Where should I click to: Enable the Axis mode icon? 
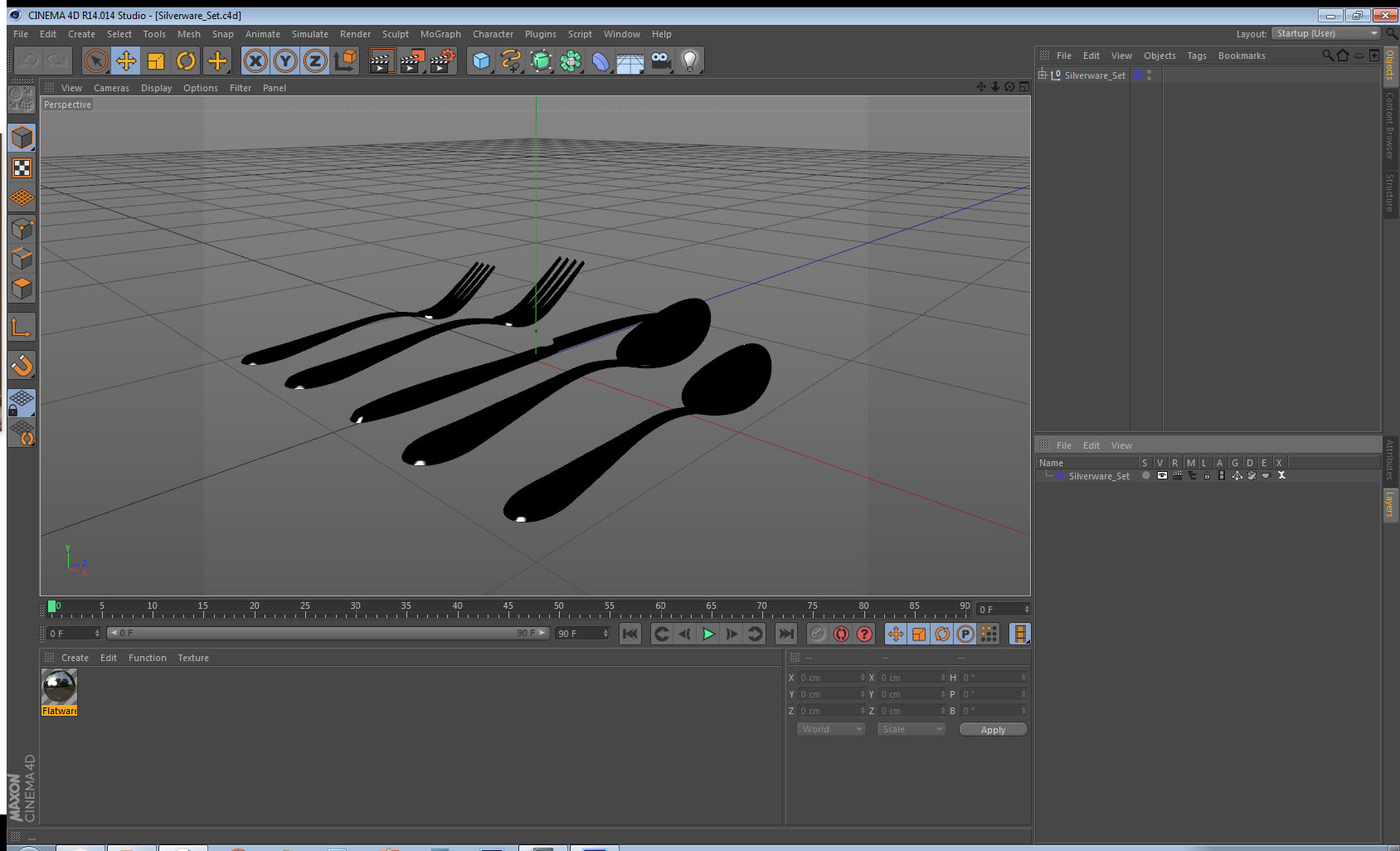[22, 328]
